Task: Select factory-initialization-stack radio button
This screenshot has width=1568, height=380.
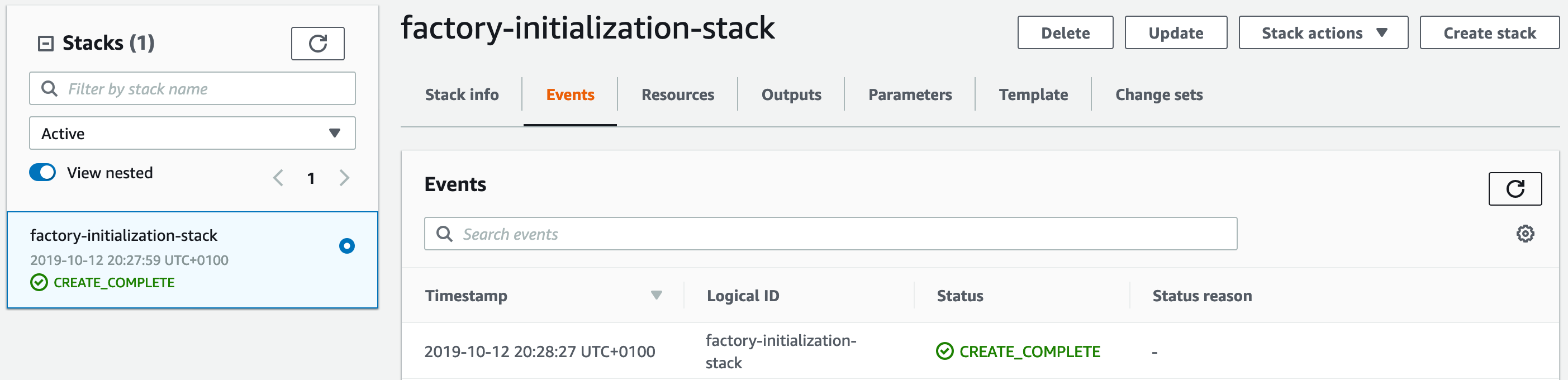Action: tap(347, 246)
